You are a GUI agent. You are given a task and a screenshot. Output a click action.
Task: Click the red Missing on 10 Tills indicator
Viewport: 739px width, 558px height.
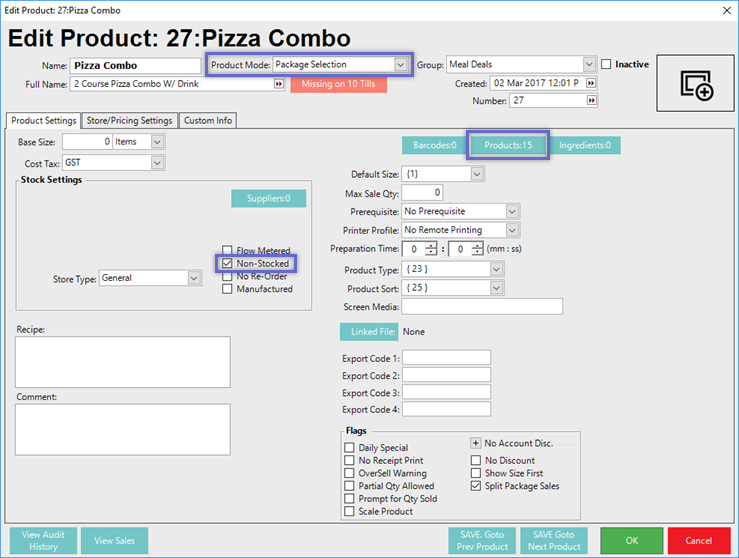[x=338, y=84]
